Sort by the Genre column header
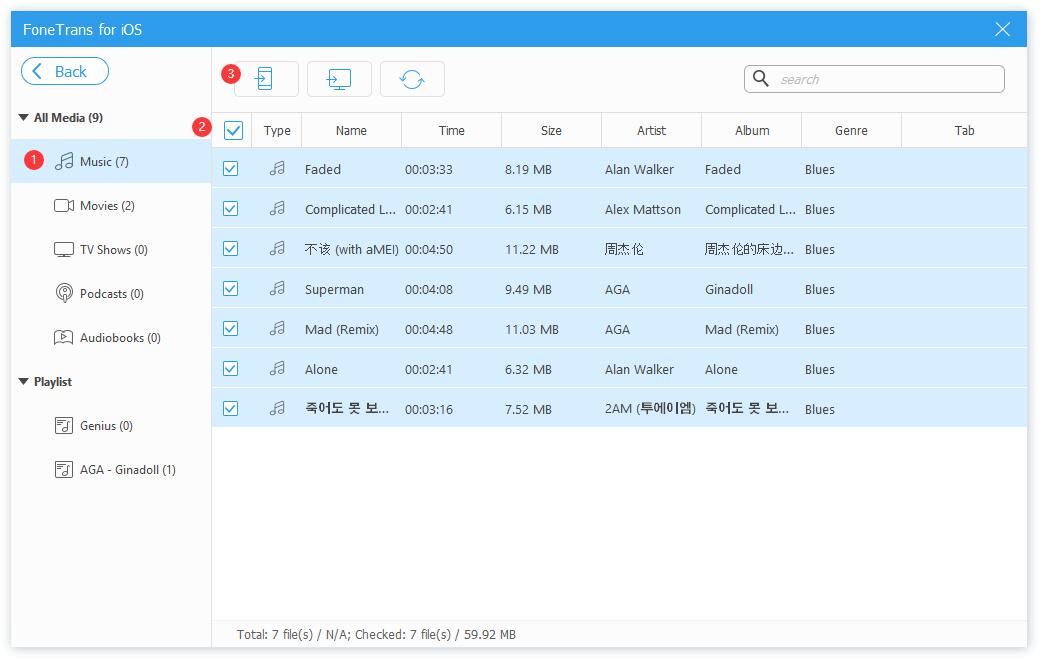 [x=851, y=131]
